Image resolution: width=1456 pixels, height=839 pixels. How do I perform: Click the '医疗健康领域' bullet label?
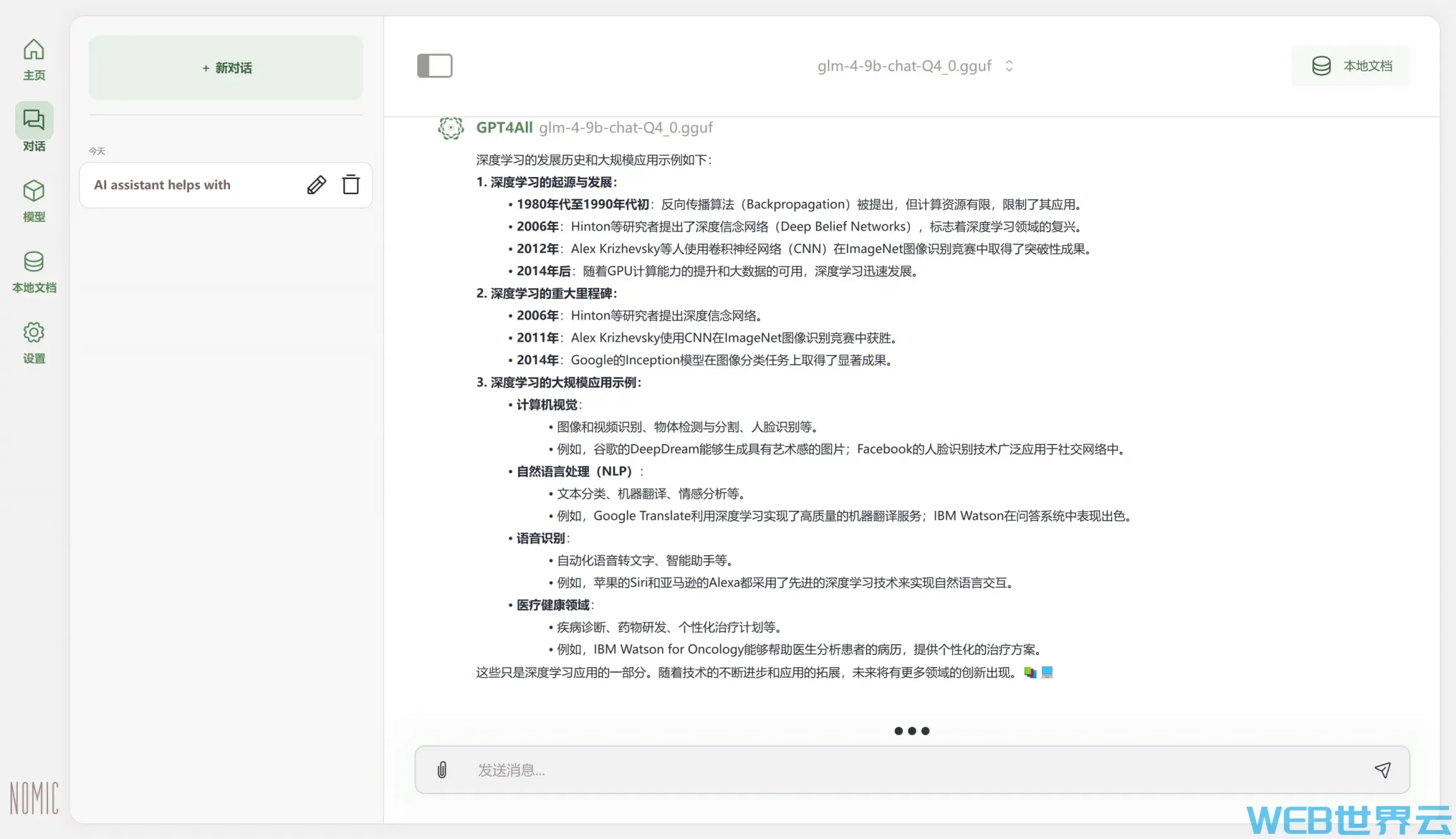(553, 605)
